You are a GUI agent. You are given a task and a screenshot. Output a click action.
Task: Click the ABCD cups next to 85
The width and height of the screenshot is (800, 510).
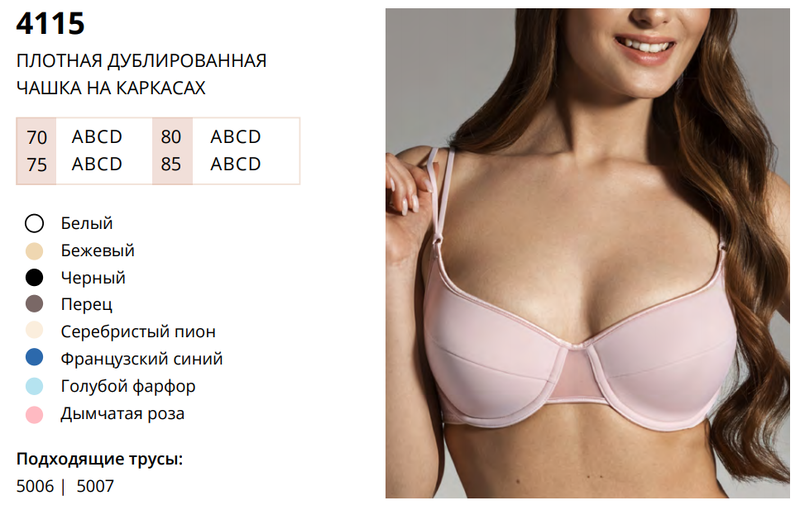[x=236, y=164]
